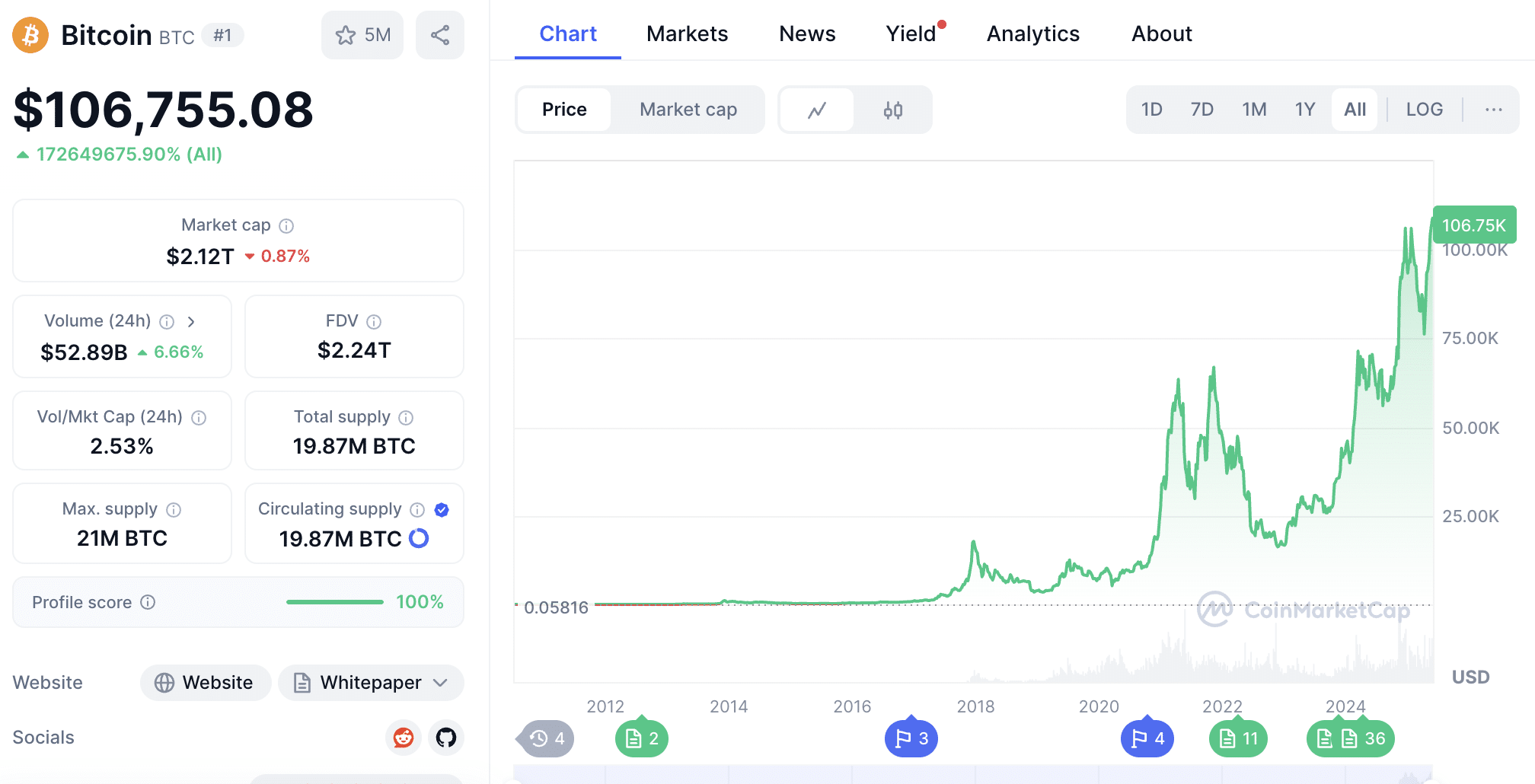Set chart range to 1D
The width and height of the screenshot is (1535, 784).
click(1152, 110)
